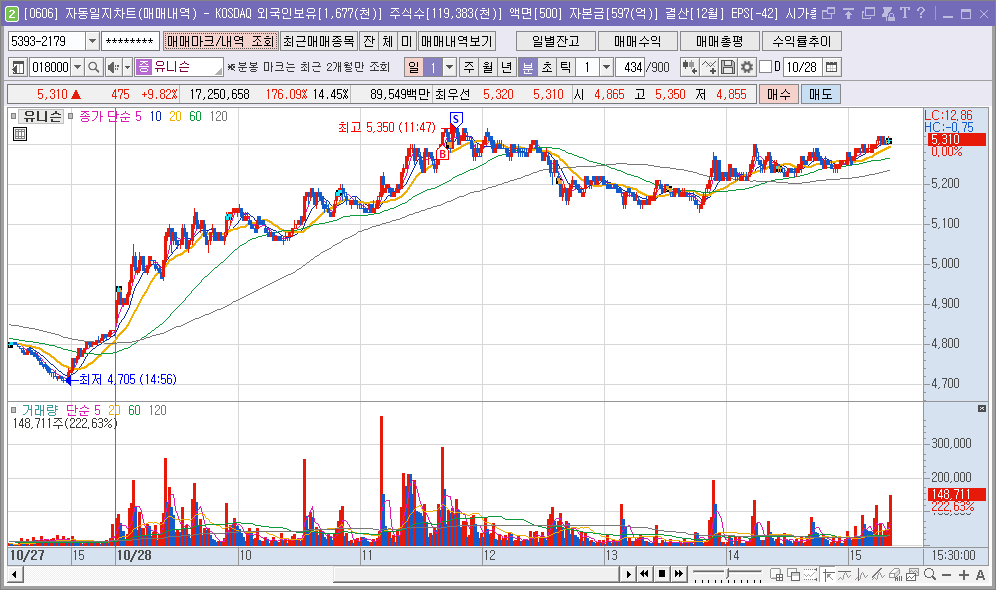Viewport: 996px width, 590px height.
Task: Click the A text-size icon at the bottom right
Action: (x=980, y=575)
